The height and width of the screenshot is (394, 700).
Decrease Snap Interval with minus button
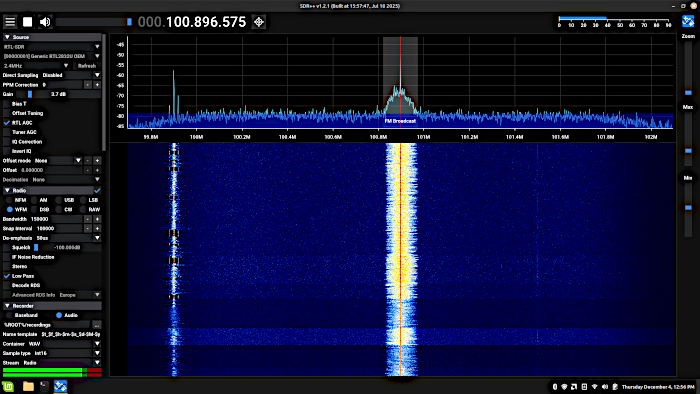[88, 228]
